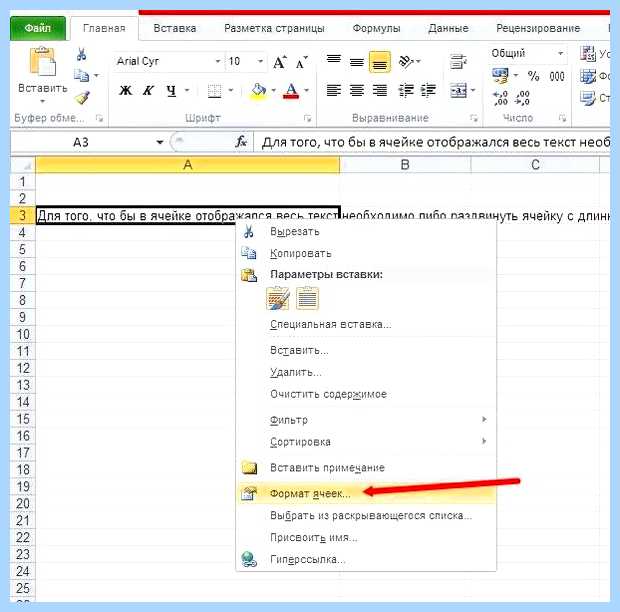Image resolution: width=620 pixels, height=612 pixels.
Task: Click the green Файл button
Action: pyautogui.click(x=38, y=28)
